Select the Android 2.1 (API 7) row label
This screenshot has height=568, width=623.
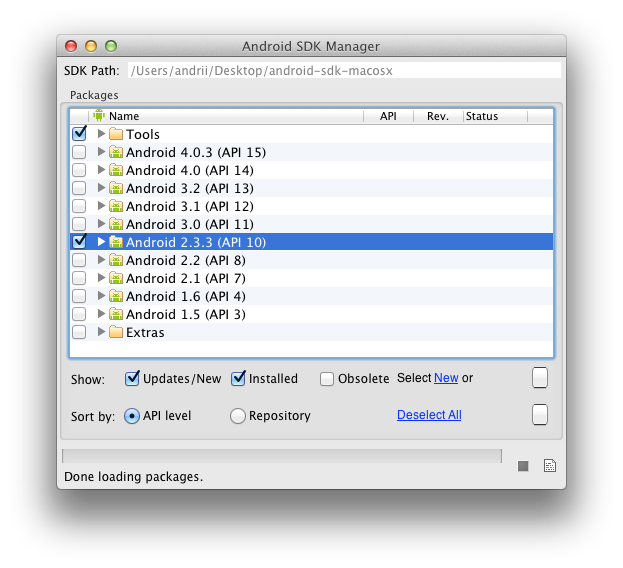(x=186, y=278)
